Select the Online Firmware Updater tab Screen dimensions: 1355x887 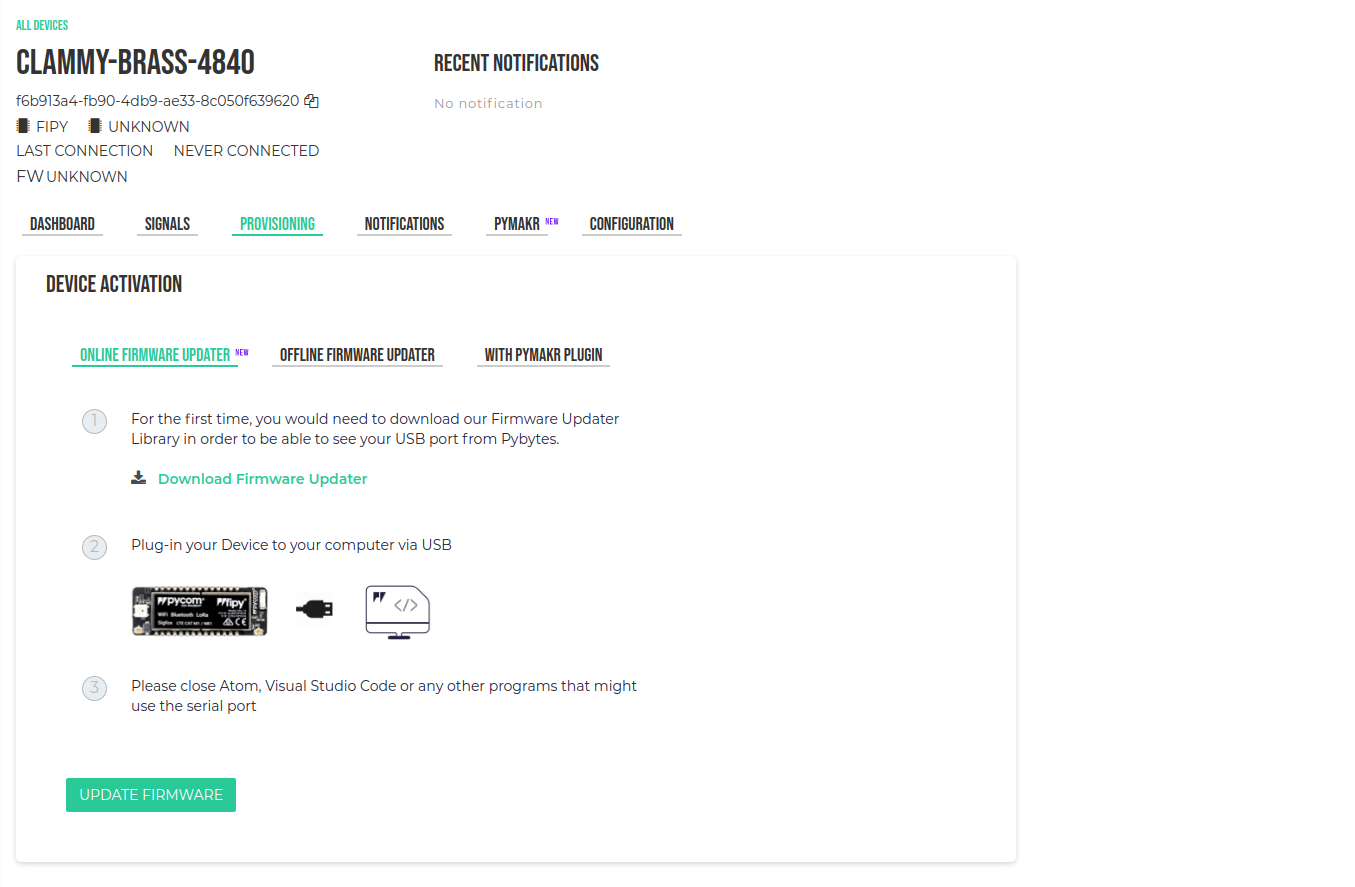[x=155, y=355]
